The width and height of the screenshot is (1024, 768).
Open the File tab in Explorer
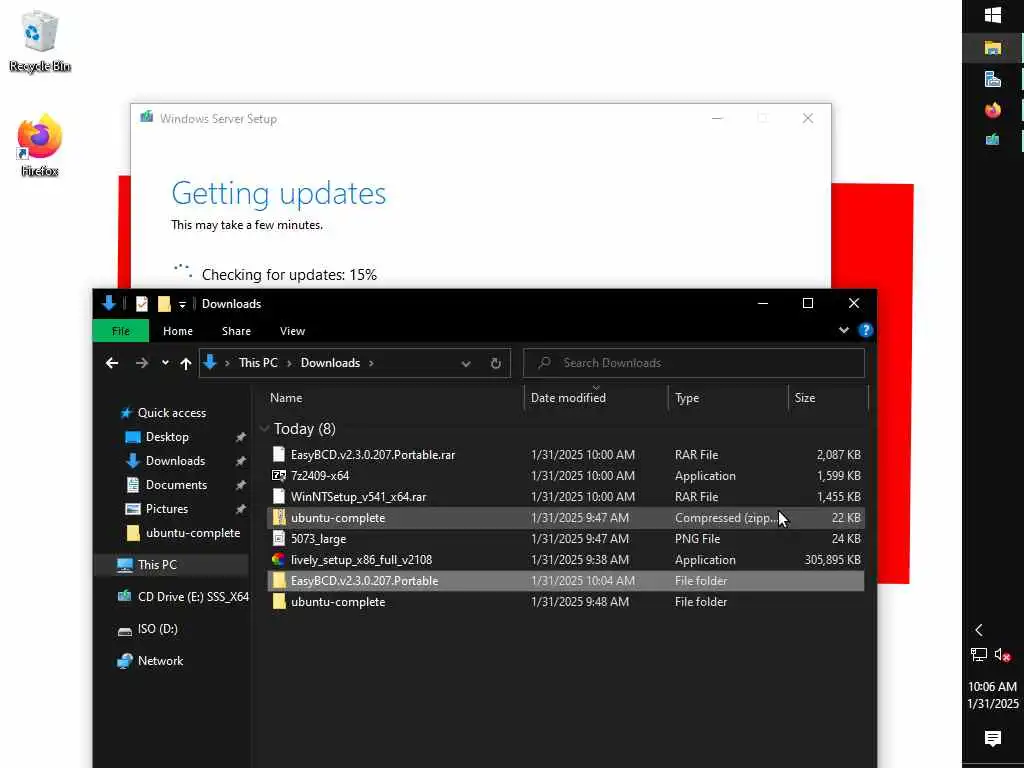[x=121, y=331]
